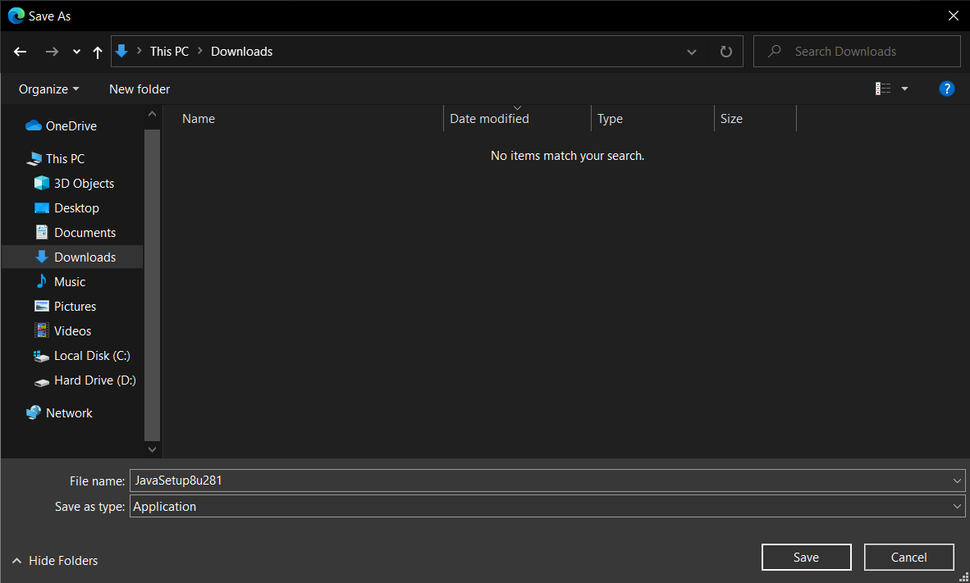Click the sidebar scroll up arrow
The width and height of the screenshot is (970, 583).
(x=152, y=114)
